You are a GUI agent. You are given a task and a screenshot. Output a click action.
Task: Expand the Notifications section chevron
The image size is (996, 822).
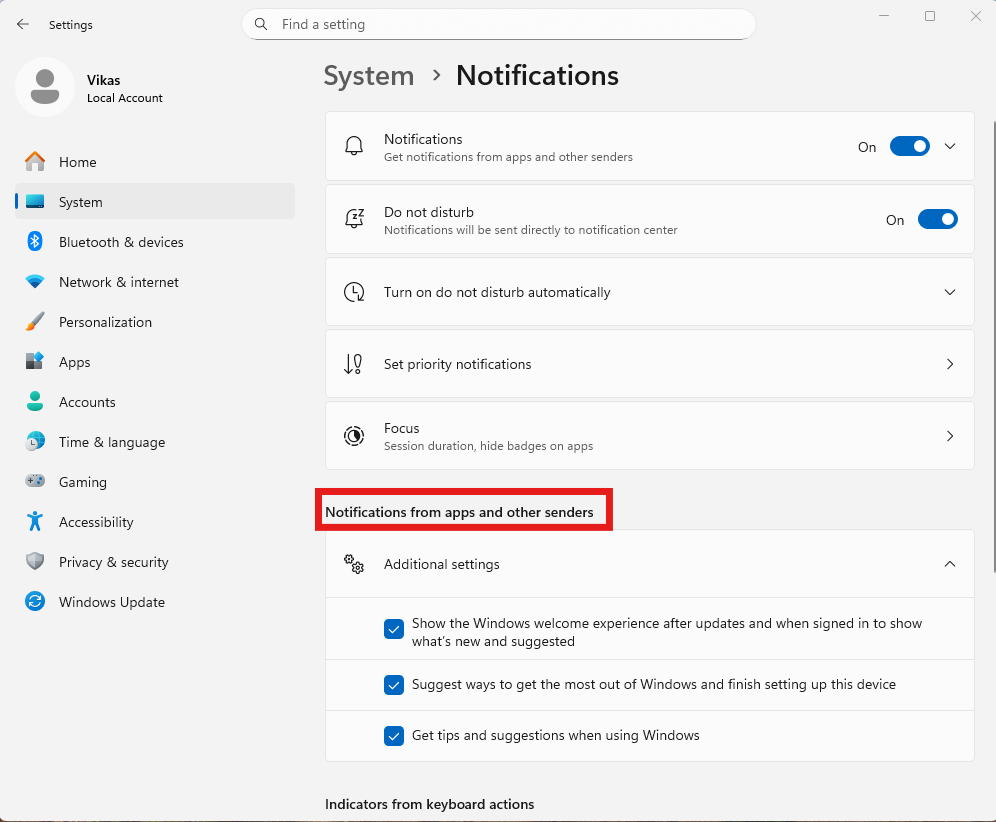click(x=950, y=146)
